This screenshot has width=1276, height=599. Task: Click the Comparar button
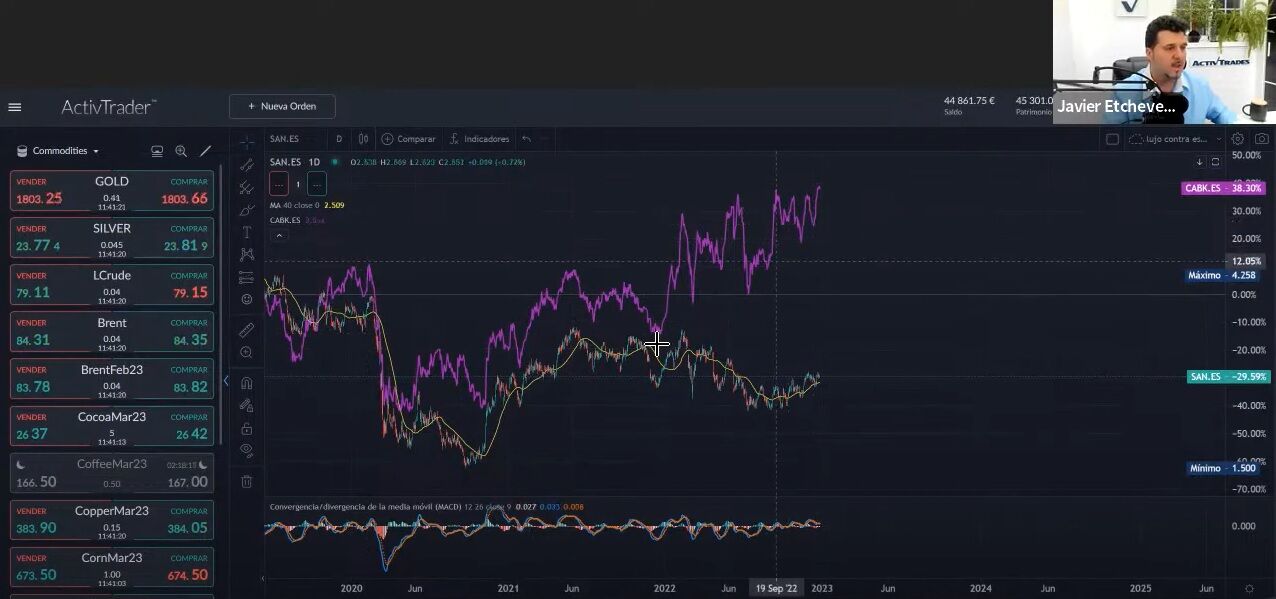coord(408,139)
